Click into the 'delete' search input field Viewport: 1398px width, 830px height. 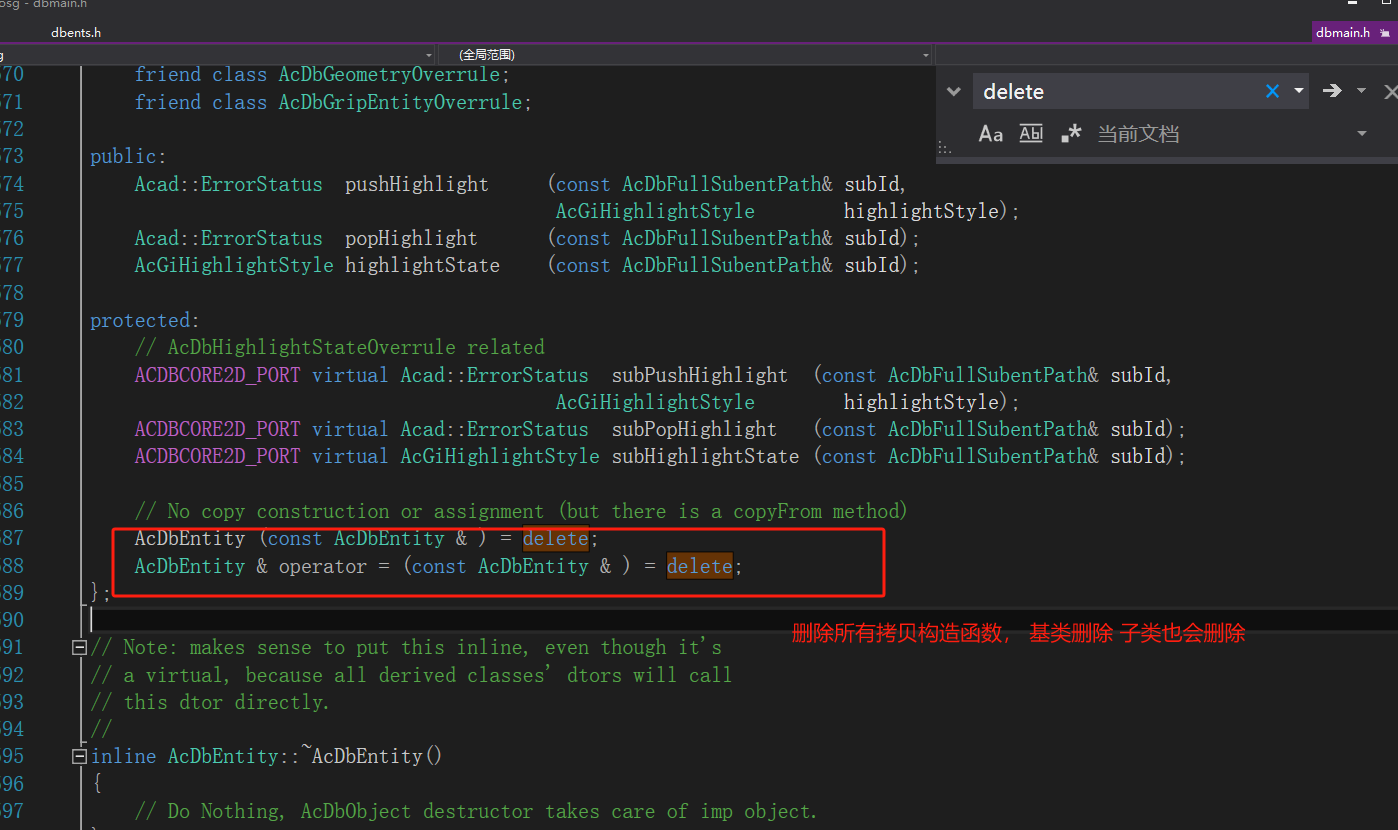pos(1120,92)
